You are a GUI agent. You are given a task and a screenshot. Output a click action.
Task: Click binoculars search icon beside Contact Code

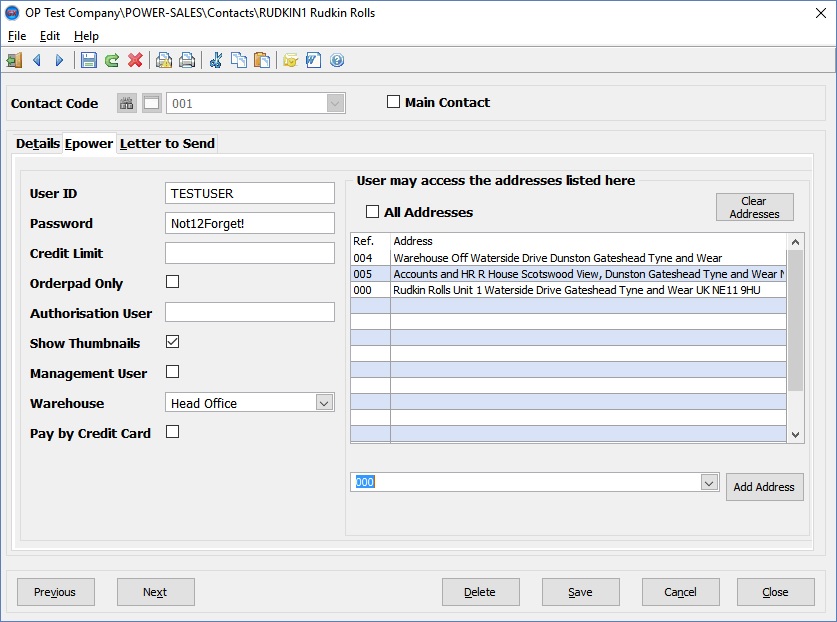(x=127, y=103)
